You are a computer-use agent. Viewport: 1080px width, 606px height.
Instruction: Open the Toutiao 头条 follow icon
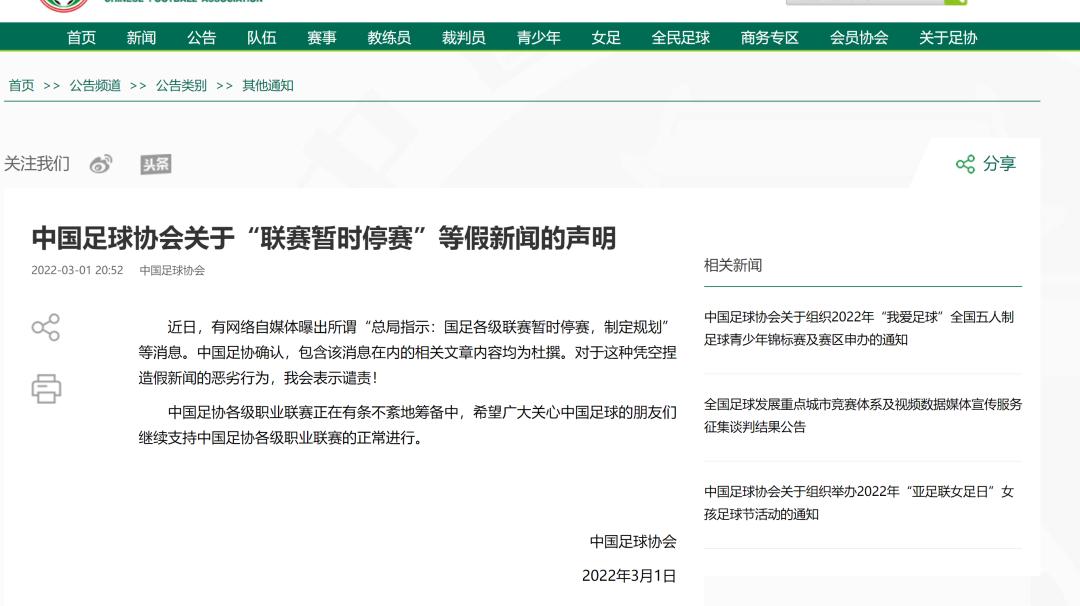[156, 164]
